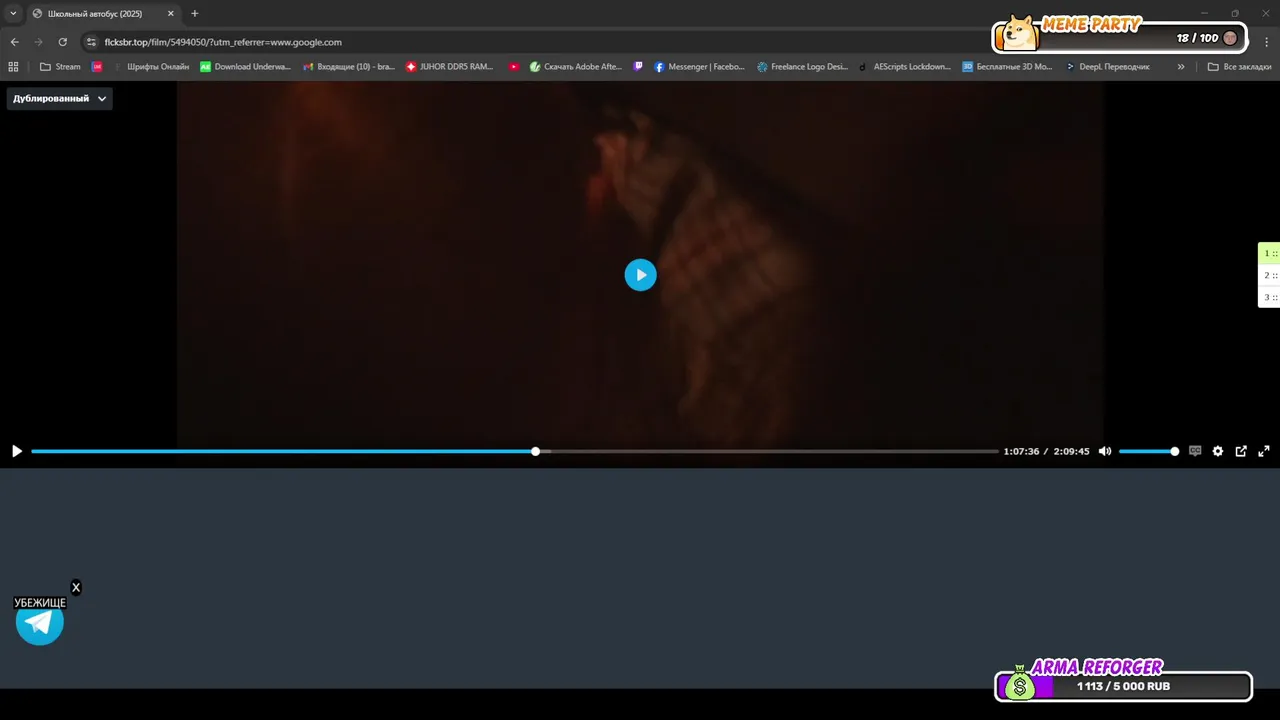
Task: Open player settings gear
Action: click(x=1218, y=451)
